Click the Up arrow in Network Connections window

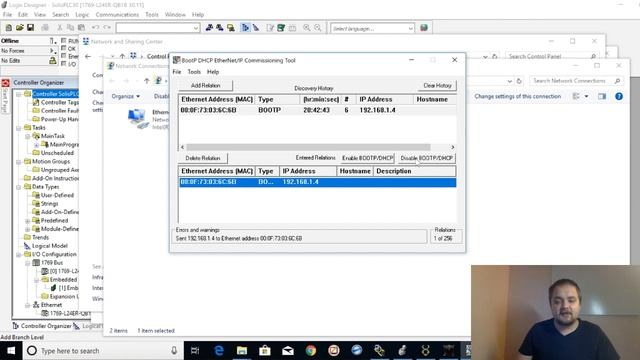(x=147, y=81)
